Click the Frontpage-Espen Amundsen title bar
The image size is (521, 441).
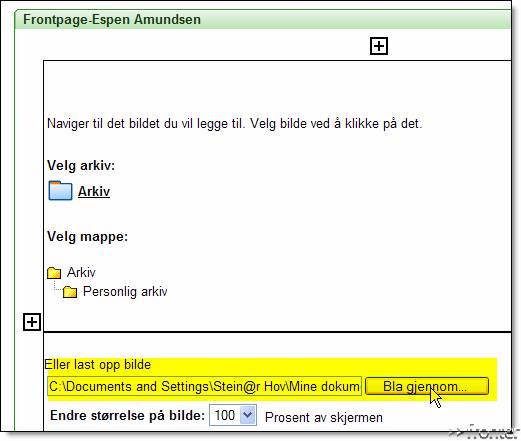click(x=263, y=20)
